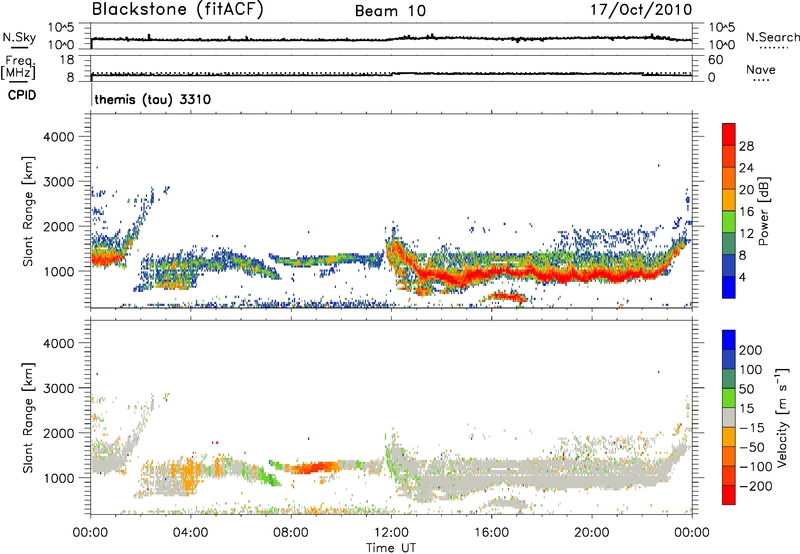Click the "CPID" label

22,95
